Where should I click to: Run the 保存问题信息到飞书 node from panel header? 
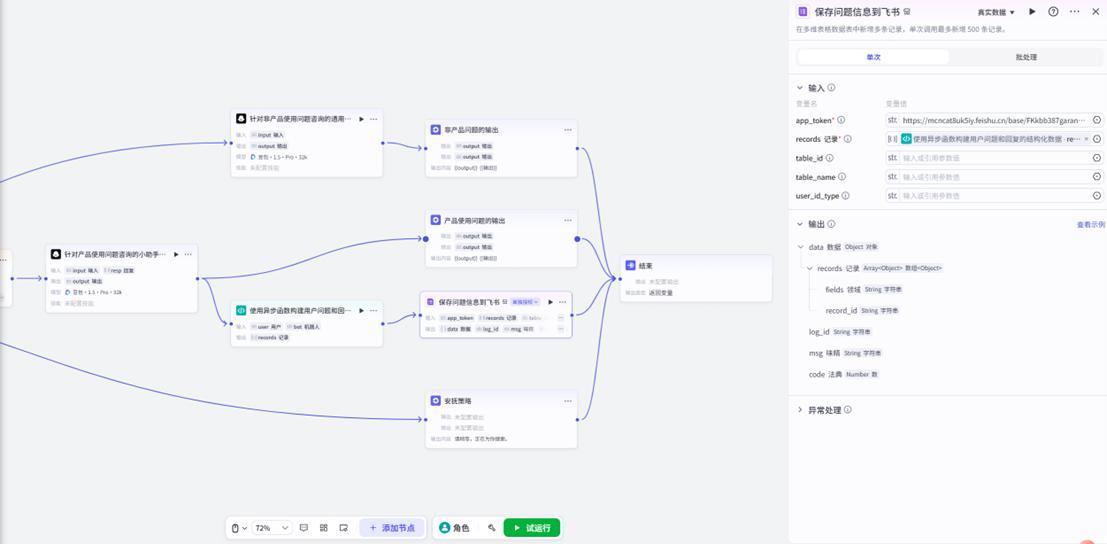click(x=1032, y=12)
